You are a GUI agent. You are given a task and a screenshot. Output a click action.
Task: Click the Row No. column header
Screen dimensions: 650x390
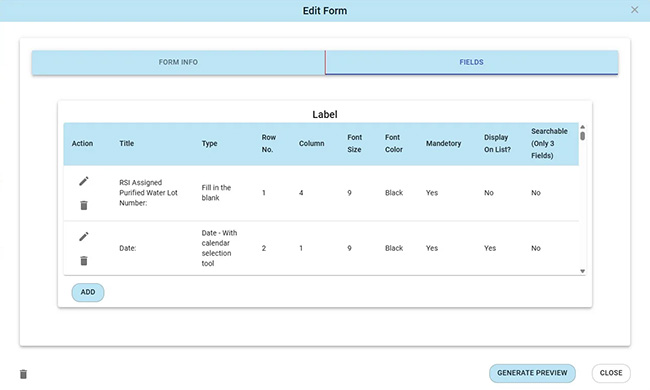point(269,143)
